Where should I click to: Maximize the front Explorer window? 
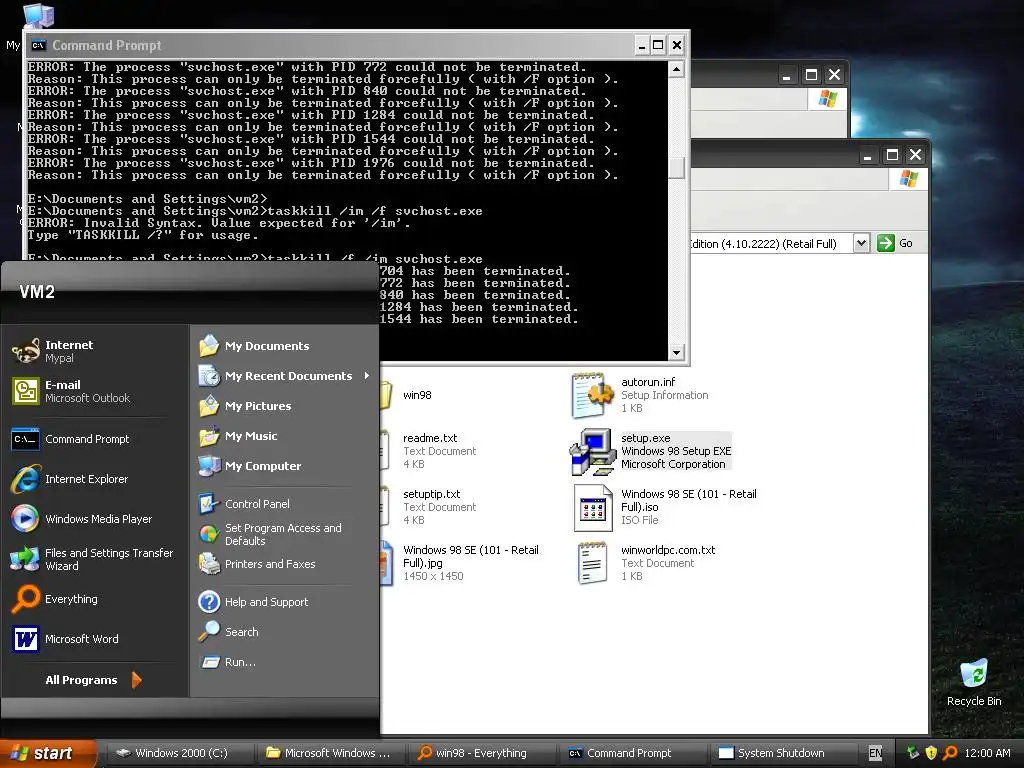click(892, 155)
